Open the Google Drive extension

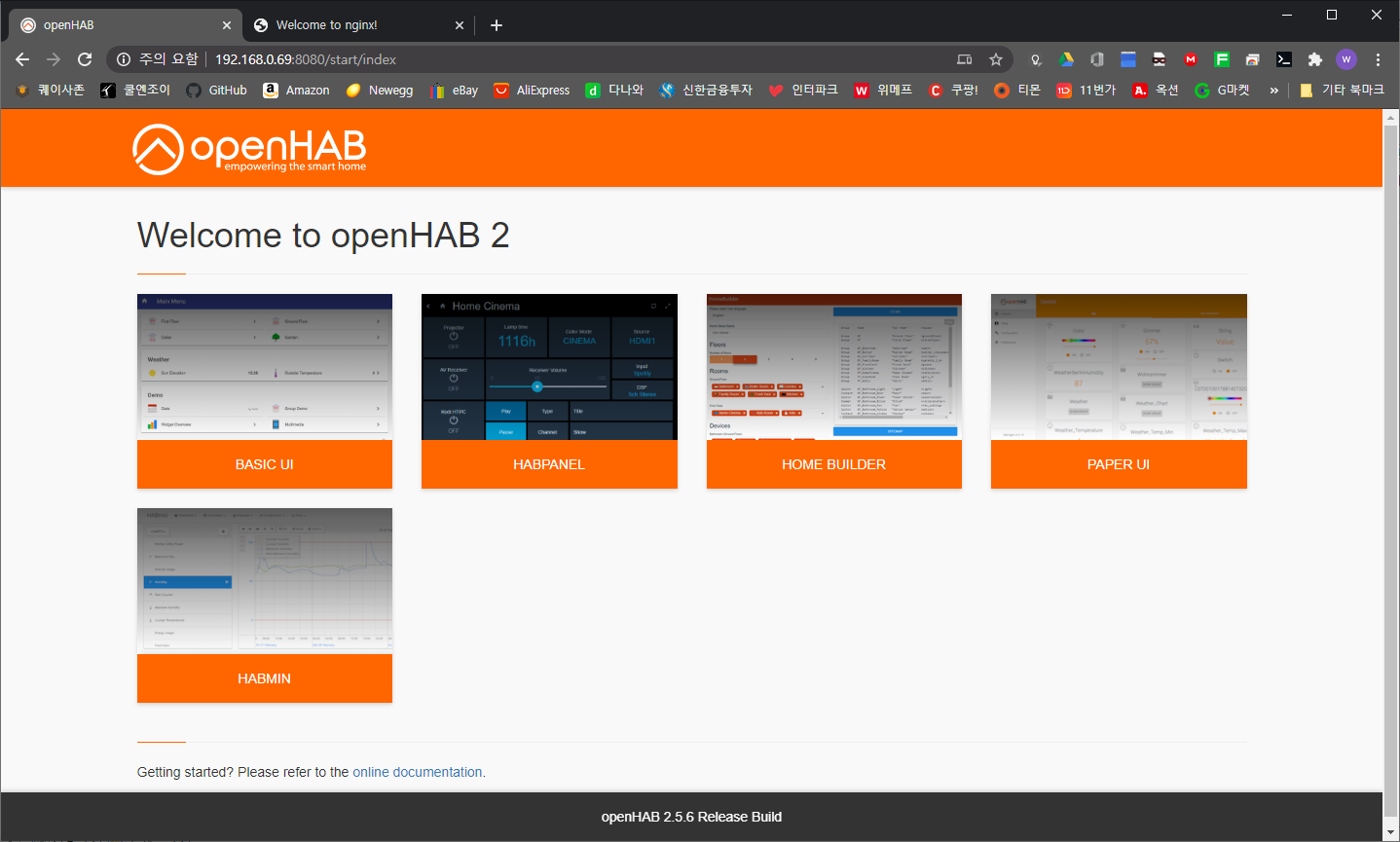pyautogui.click(x=1067, y=59)
